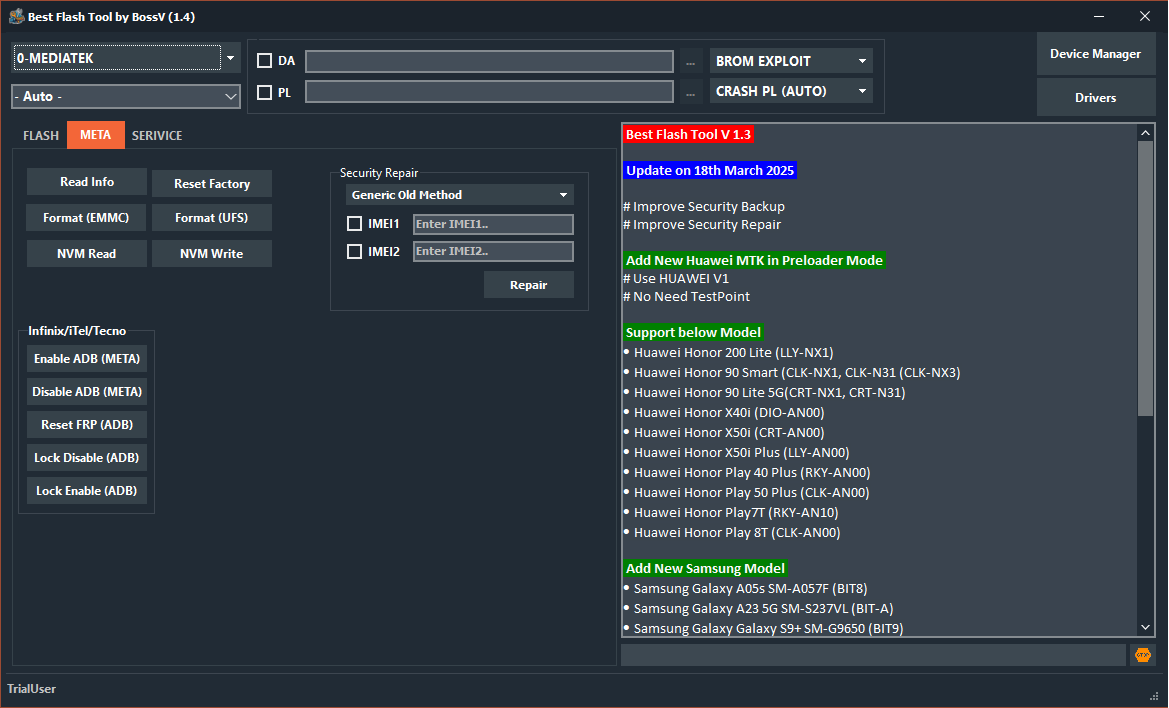Click the TrialUser status text
Viewport: 1169px width, 708px height.
coord(31,689)
